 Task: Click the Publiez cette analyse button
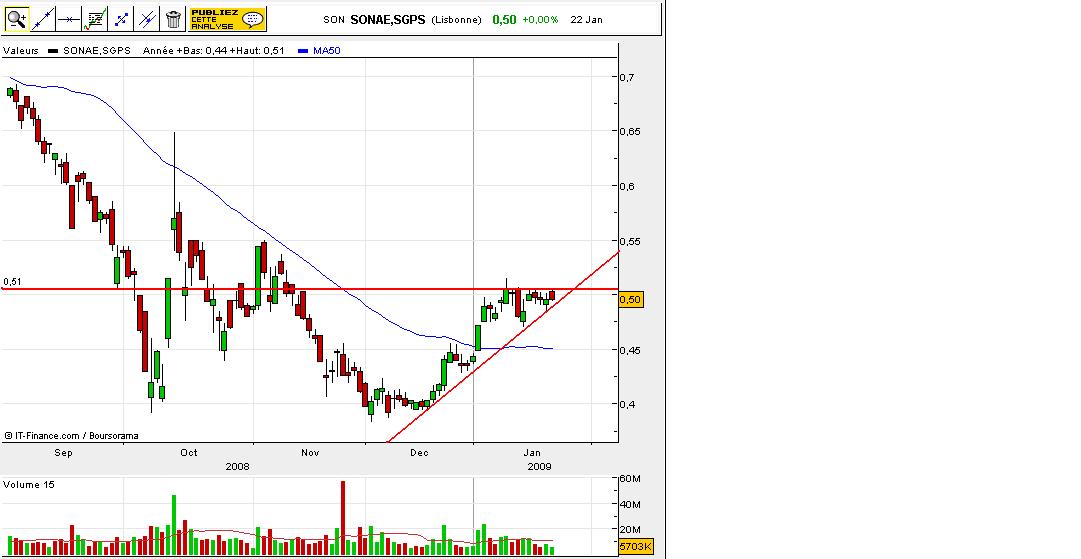tap(228, 19)
